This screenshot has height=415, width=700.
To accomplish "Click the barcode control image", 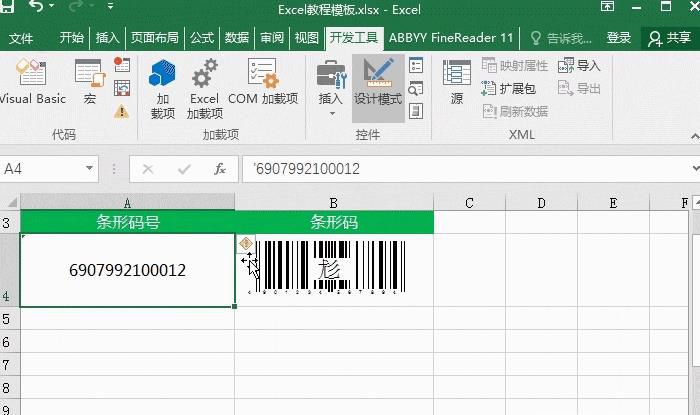I will (329, 267).
